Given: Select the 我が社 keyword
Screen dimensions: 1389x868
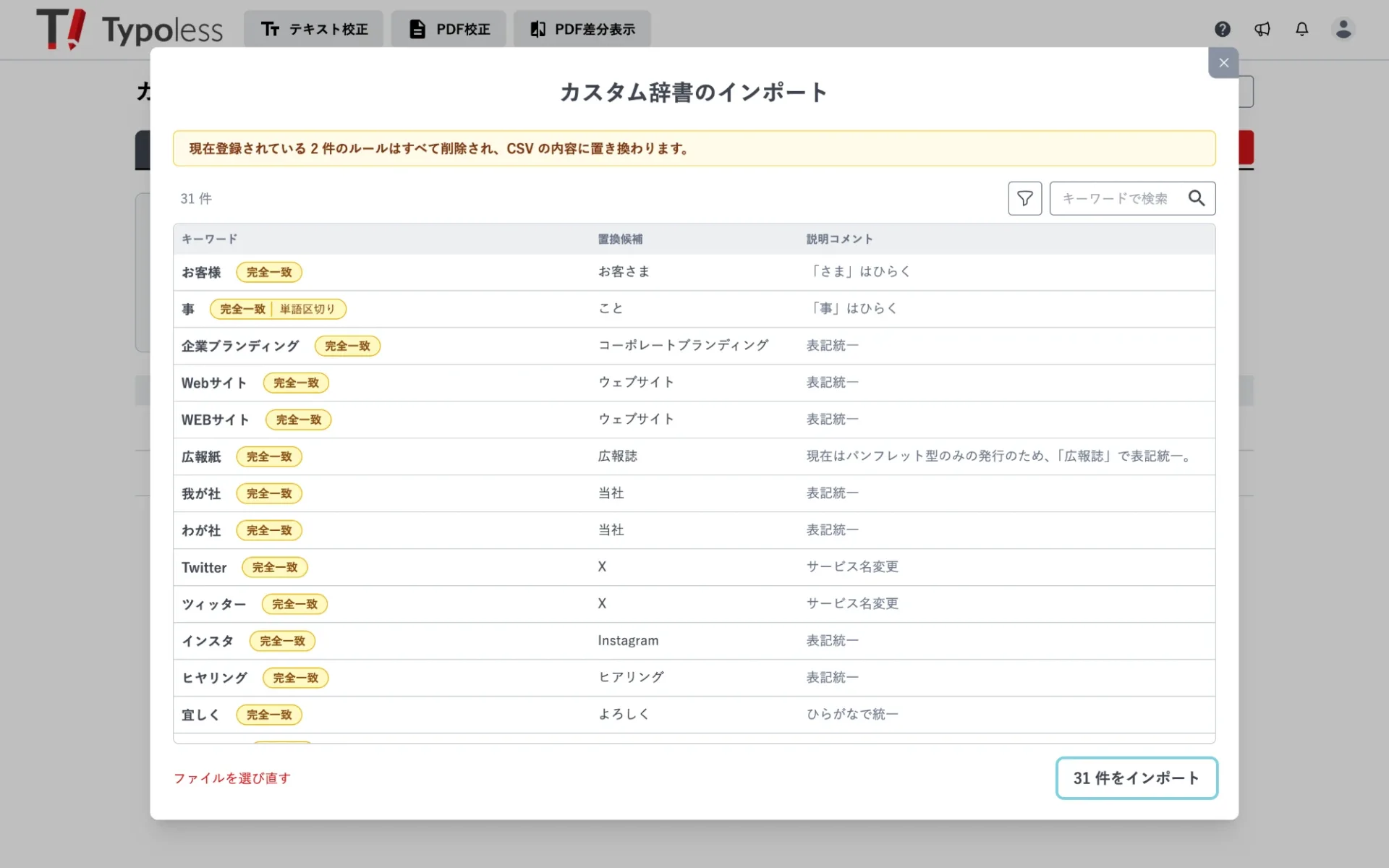Looking at the screenshot, I should 201,493.
